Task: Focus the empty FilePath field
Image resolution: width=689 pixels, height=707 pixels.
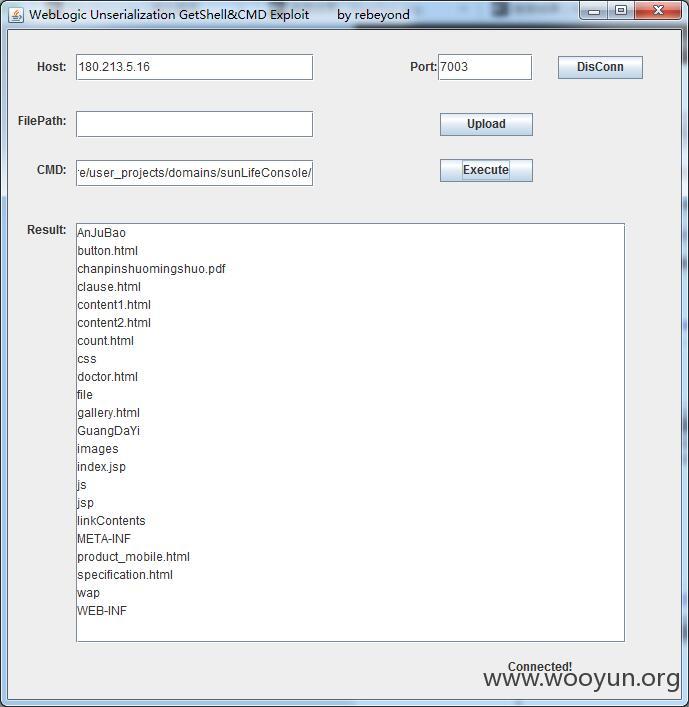Action: 194,124
